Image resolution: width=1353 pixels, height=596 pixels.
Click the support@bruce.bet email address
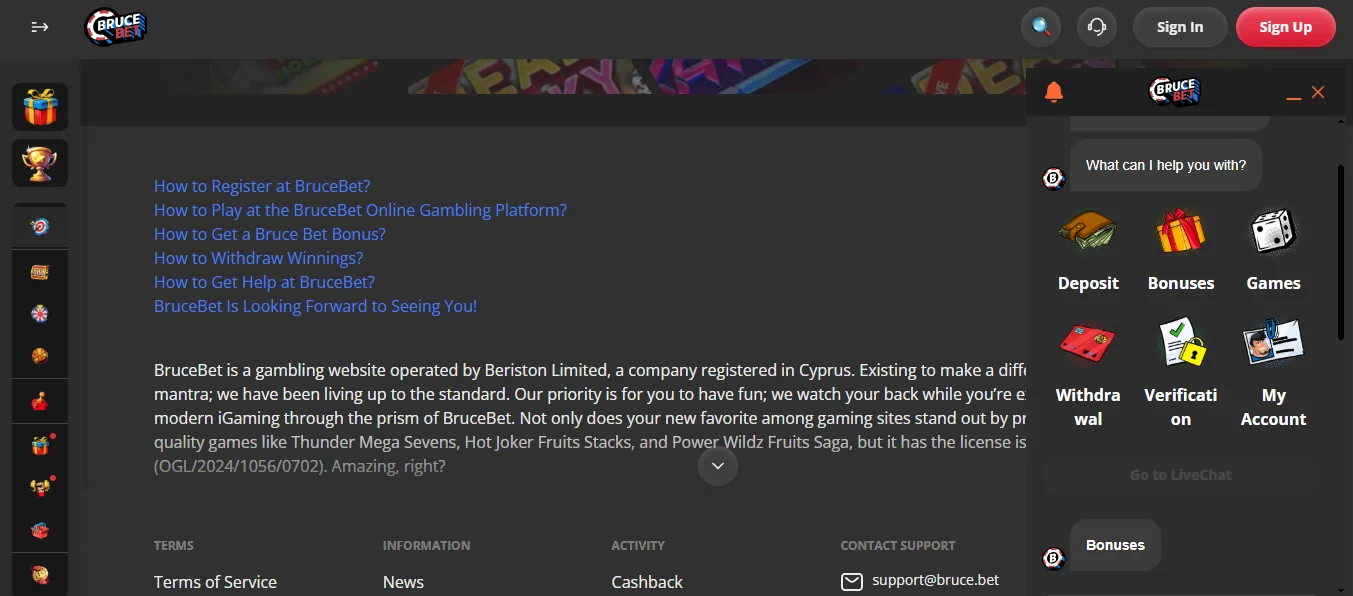point(935,580)
